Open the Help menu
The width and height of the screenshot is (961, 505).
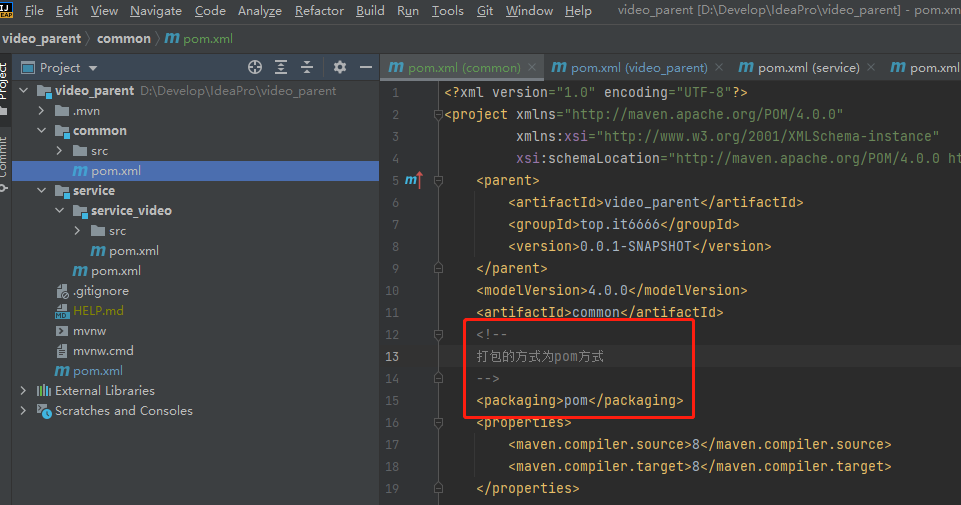pyautogui.click(x=578, y=10)
